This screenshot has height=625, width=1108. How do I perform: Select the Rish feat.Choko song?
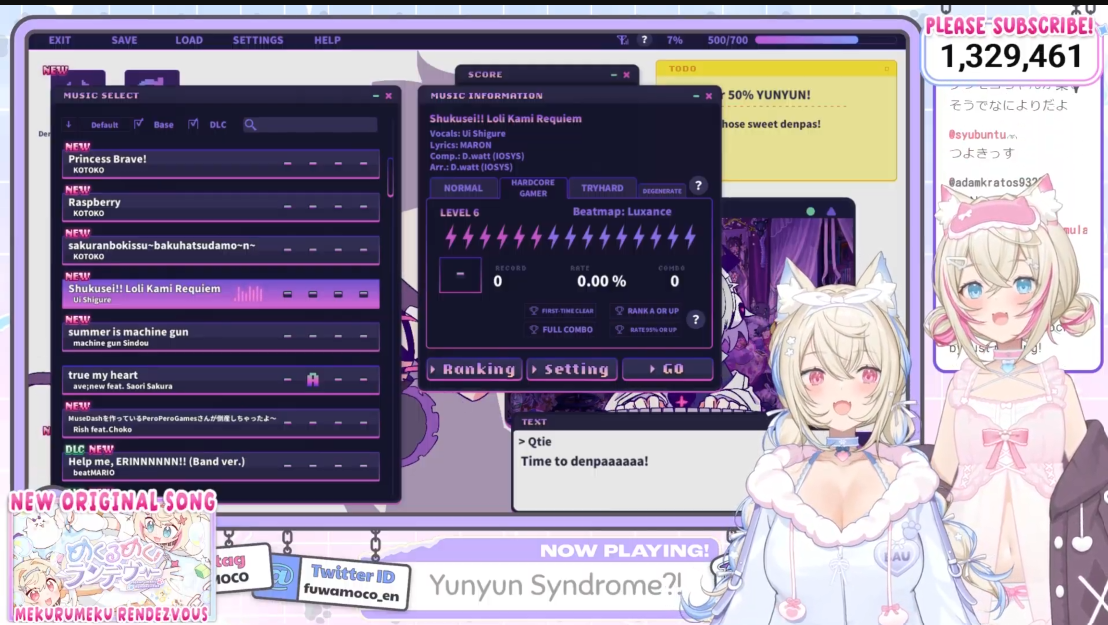(x=220, y=423)
